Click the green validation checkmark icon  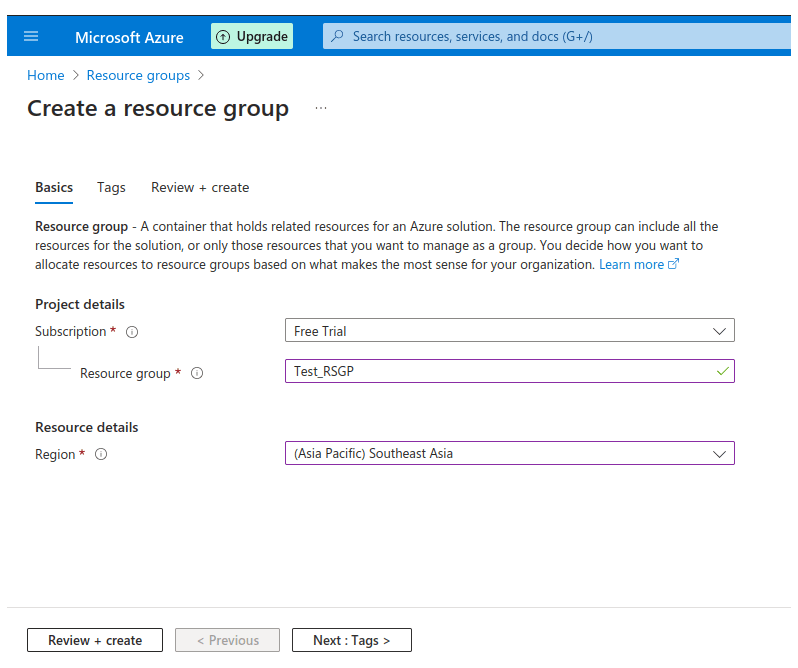[x=723, y=371]
